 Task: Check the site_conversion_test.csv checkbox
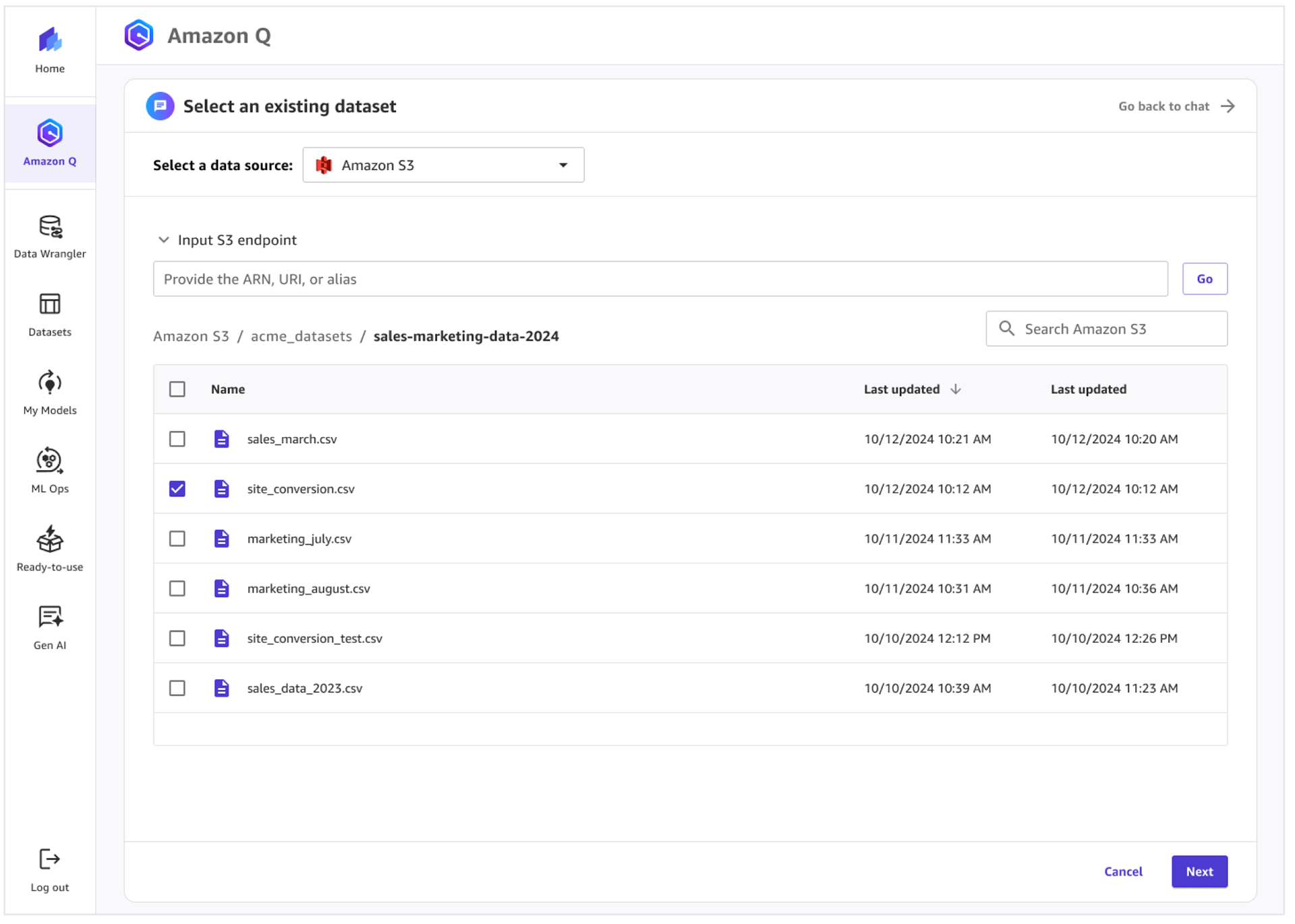click(177, 639)
